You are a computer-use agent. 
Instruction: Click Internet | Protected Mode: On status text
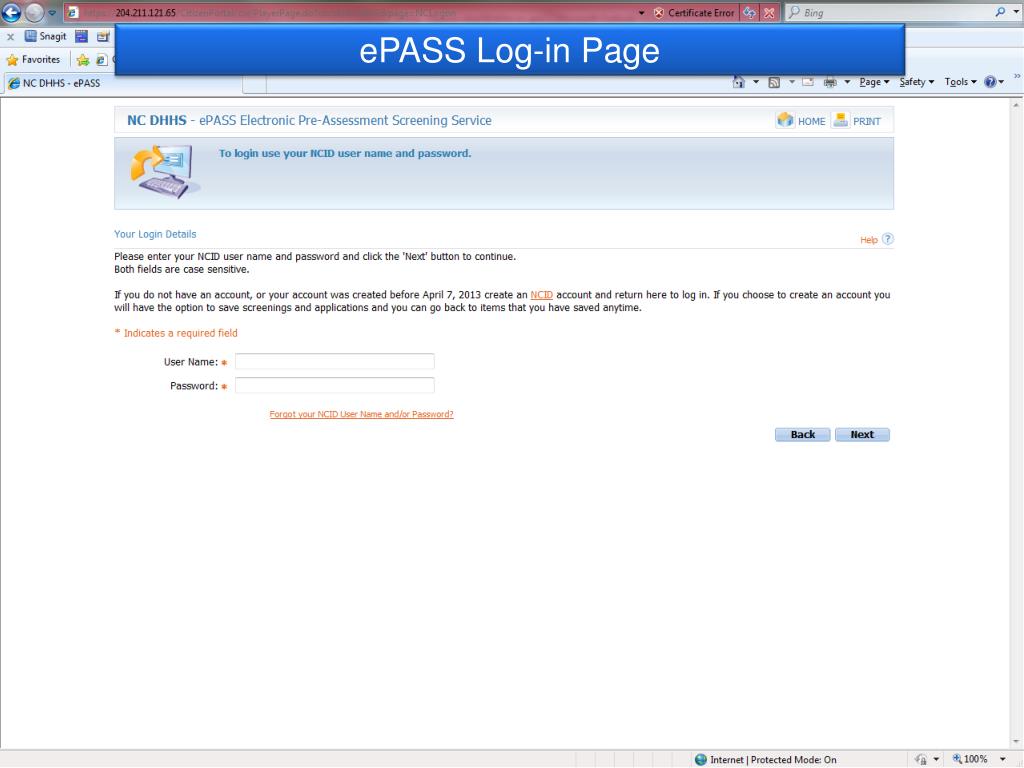(773, 760)
